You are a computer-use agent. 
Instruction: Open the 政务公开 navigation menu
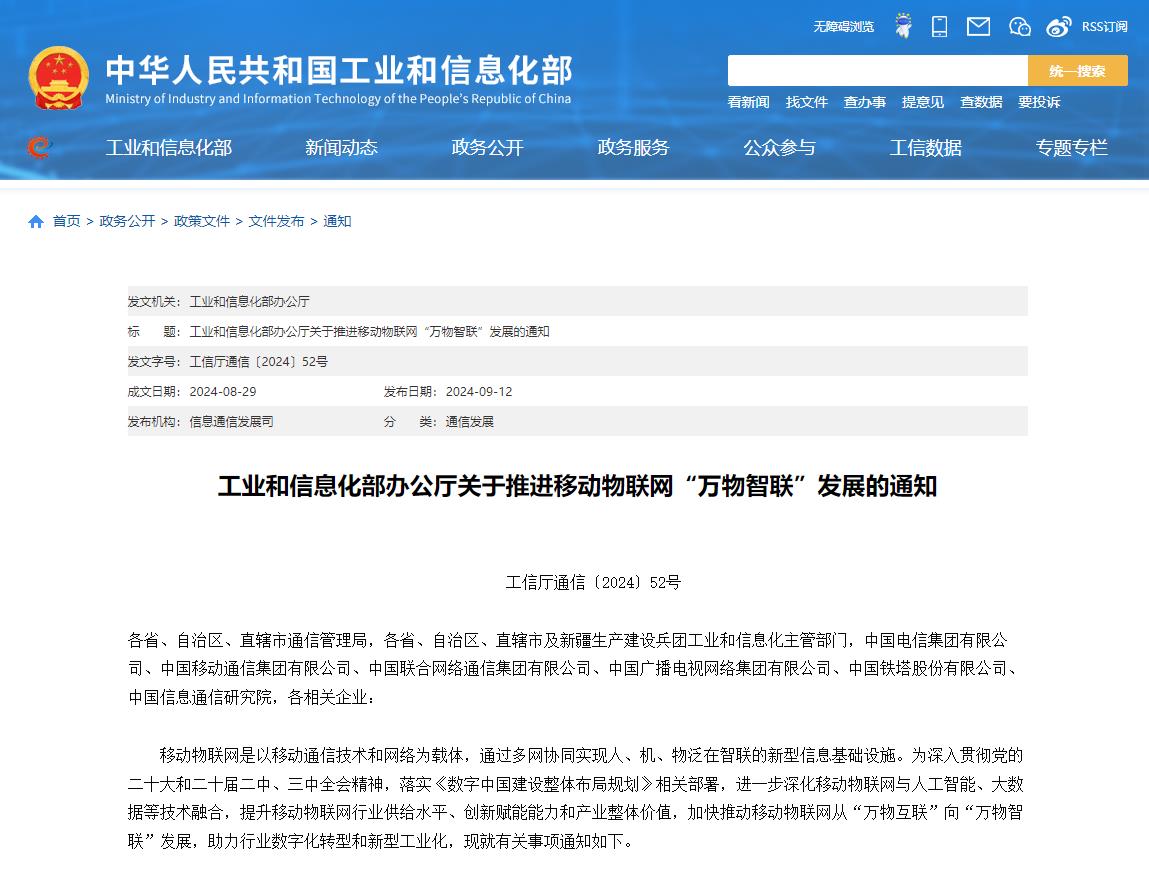click(x=487, y=148)
